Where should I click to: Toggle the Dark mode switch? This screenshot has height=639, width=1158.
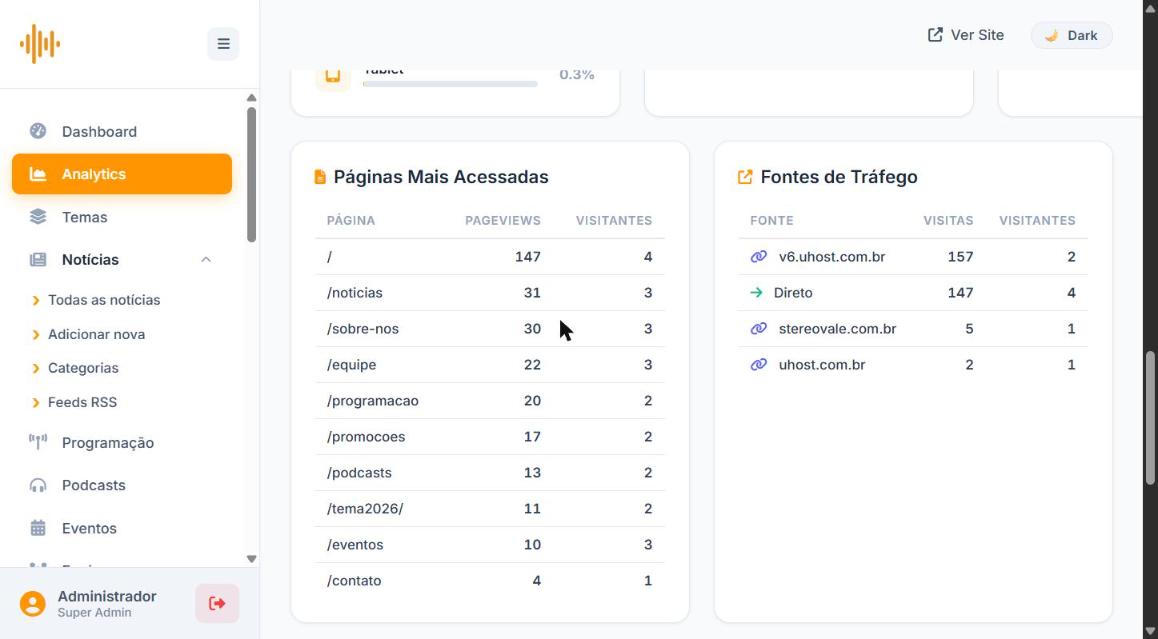[x=1072, y=35]
